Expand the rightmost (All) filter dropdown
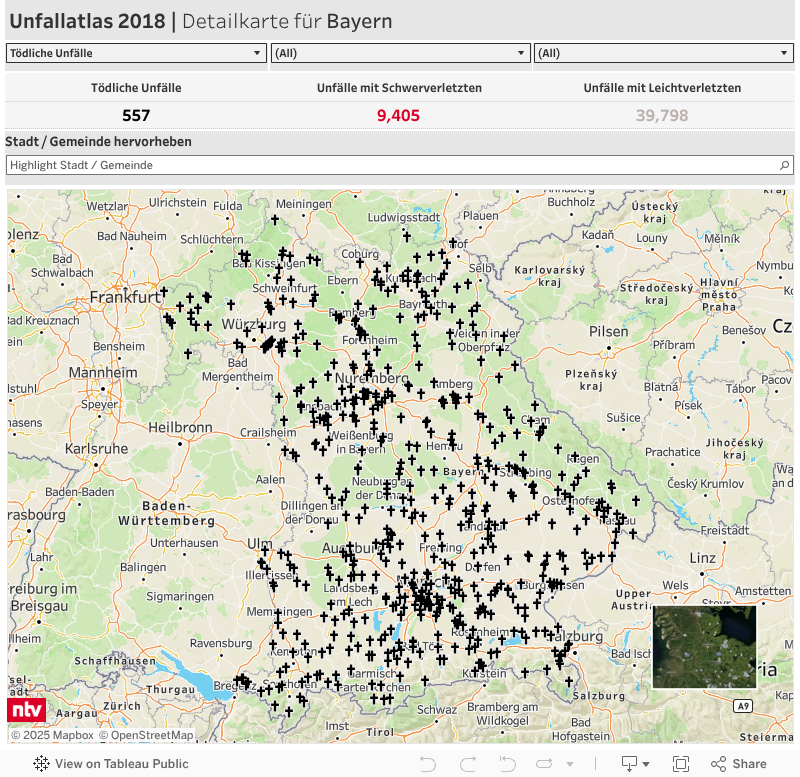The width and height of the screenshot is (800, 777). 663,53
